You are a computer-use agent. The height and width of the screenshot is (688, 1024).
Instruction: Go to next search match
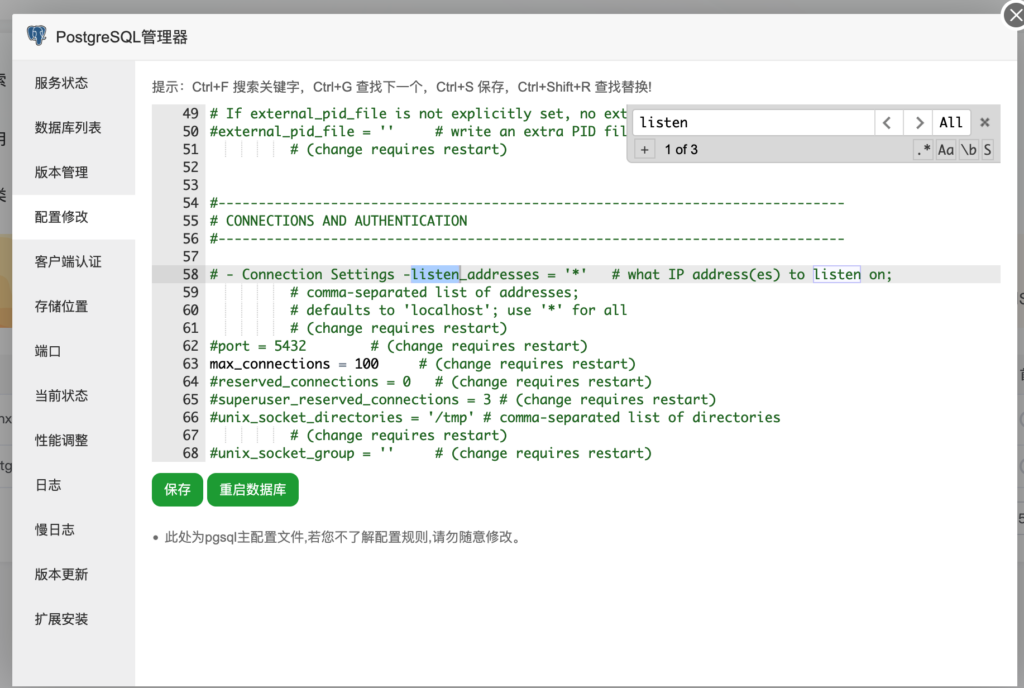pyautogui.click(x=918, y=123)
